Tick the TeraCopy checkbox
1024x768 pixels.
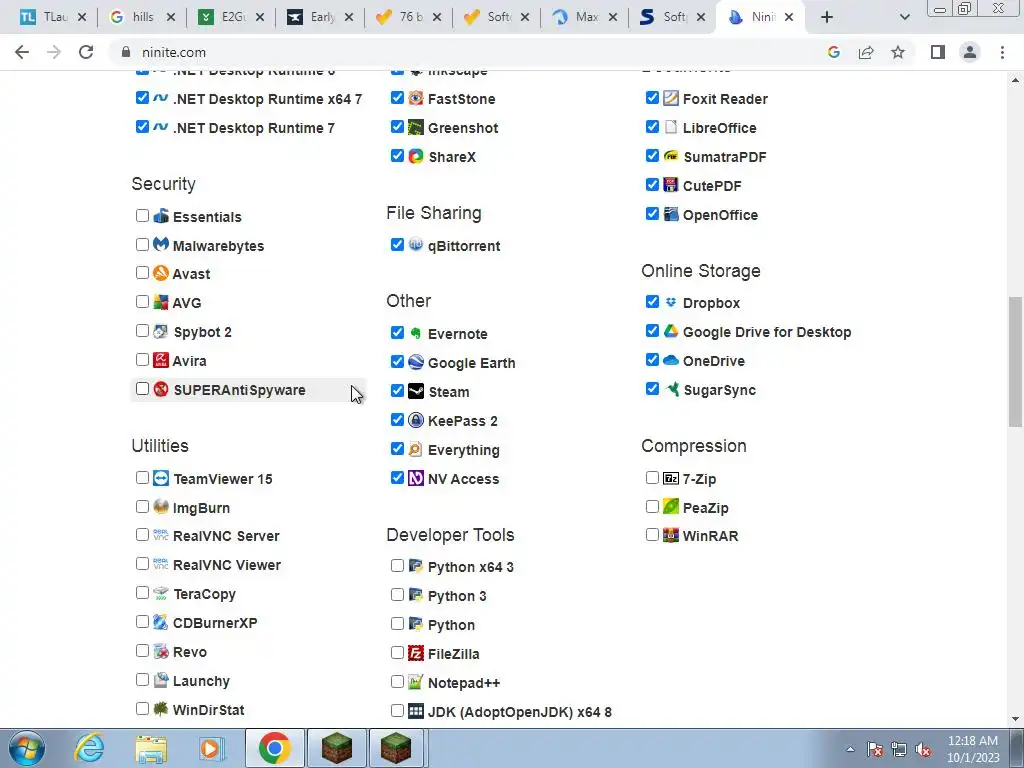click(142, 593)
